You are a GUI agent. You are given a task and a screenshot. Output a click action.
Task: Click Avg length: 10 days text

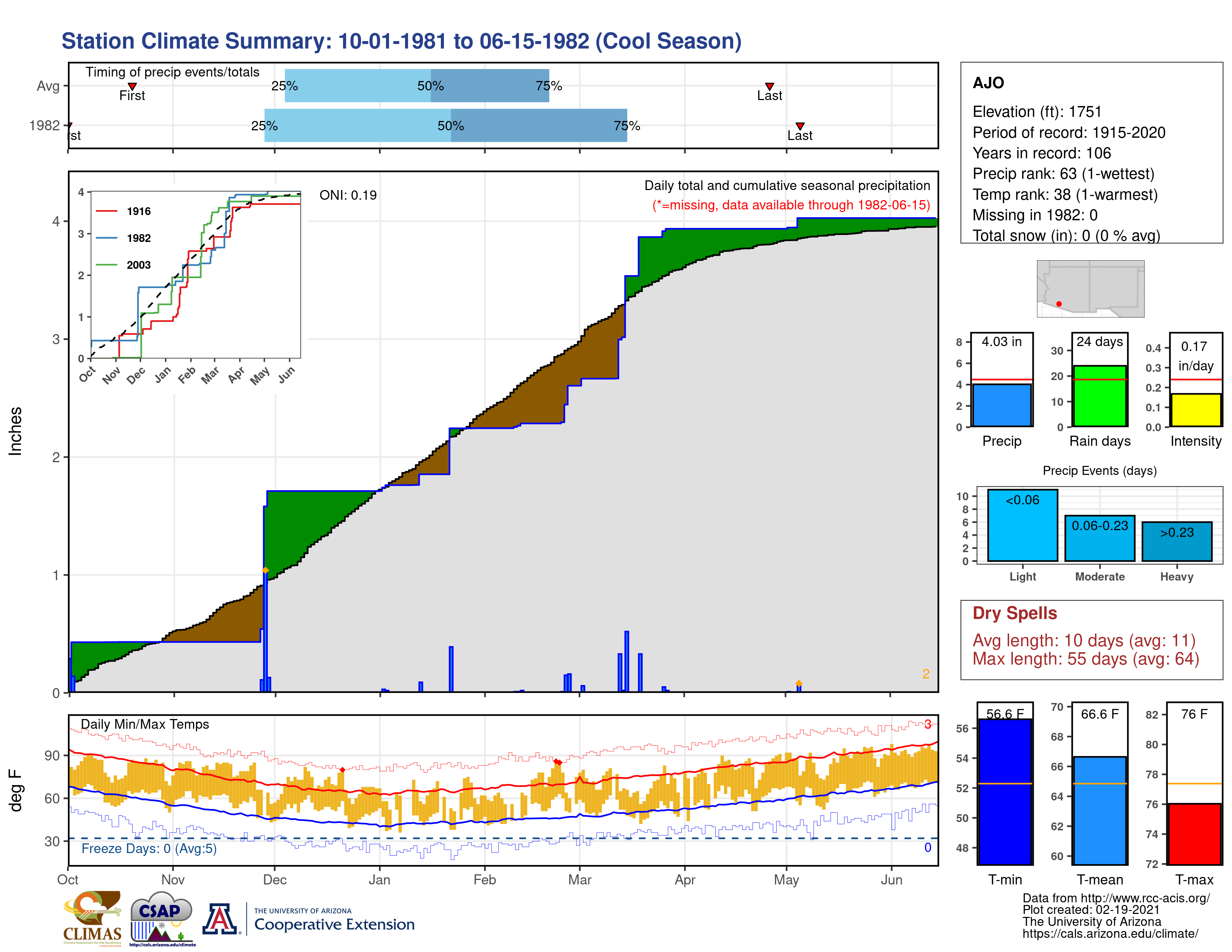point(1084,641)
